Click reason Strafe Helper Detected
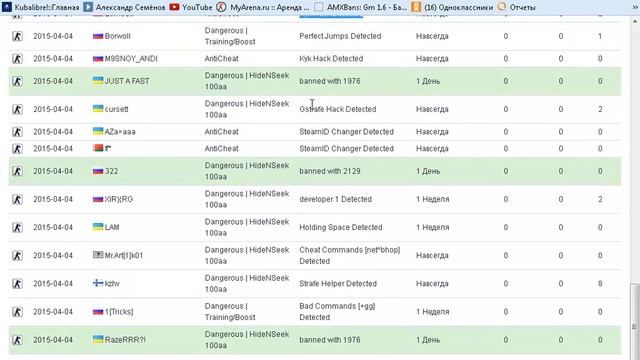 [338, 283]
